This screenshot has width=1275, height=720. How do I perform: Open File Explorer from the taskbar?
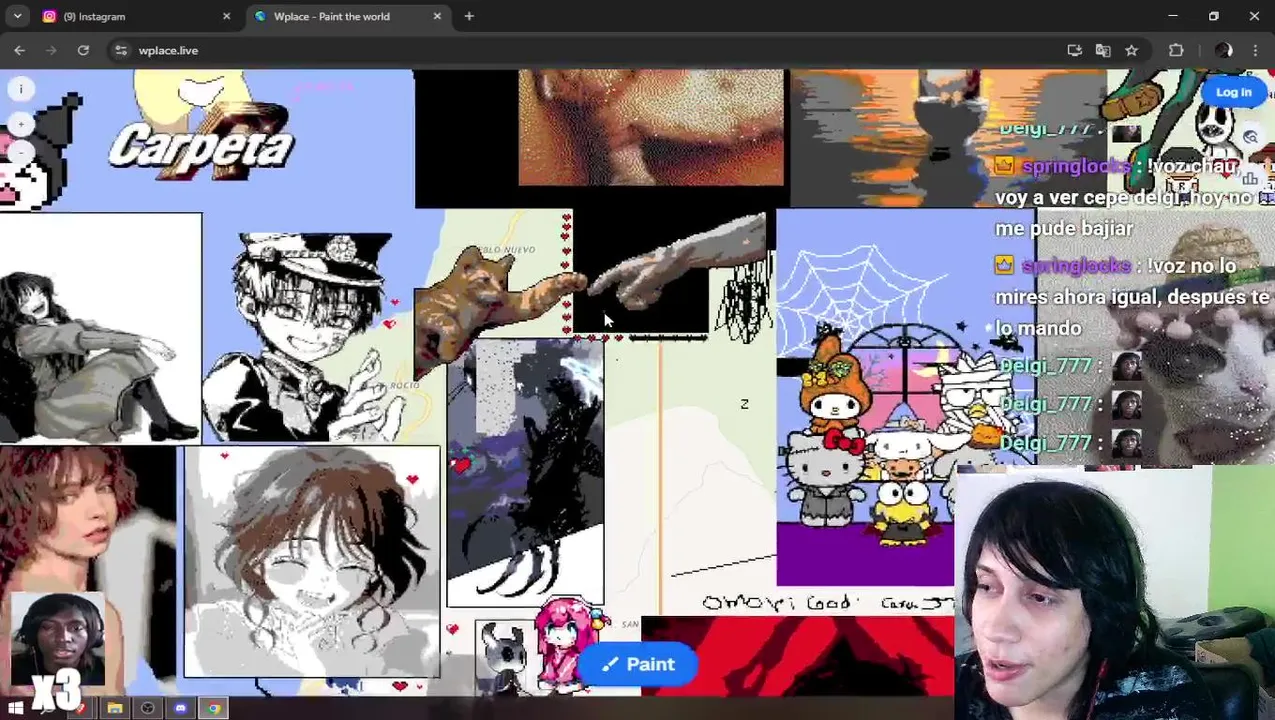coord(115,708)
